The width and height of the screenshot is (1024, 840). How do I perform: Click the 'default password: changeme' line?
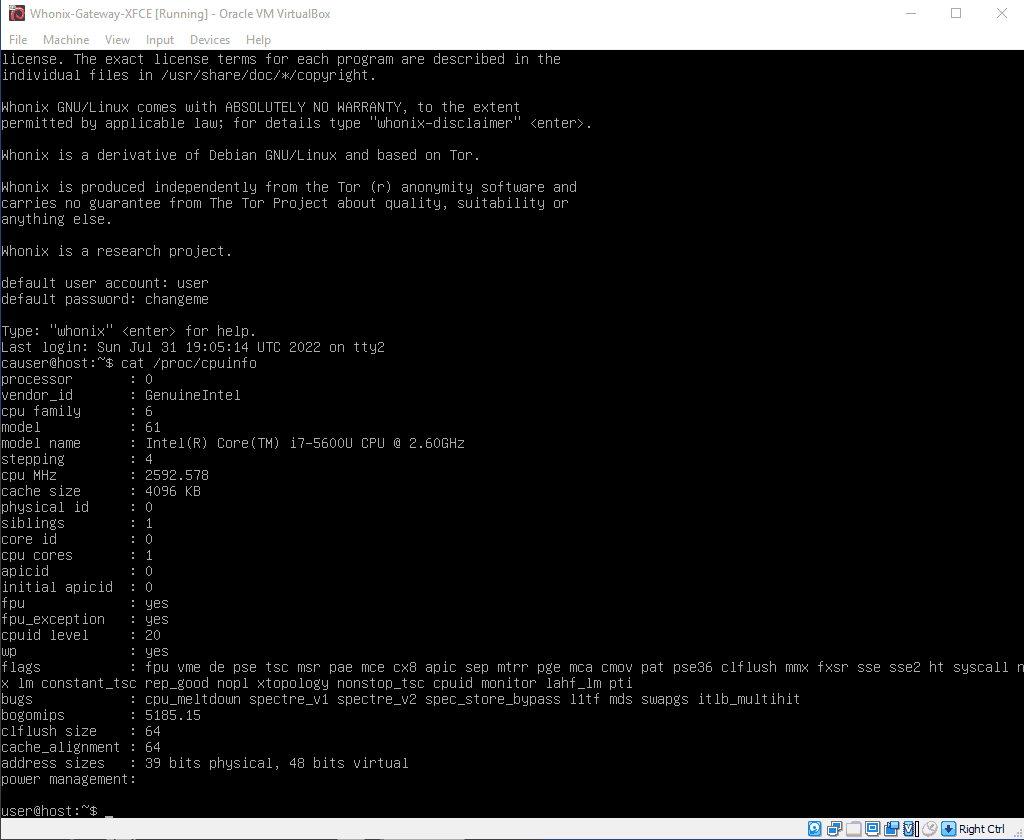(x=105, y=299)
